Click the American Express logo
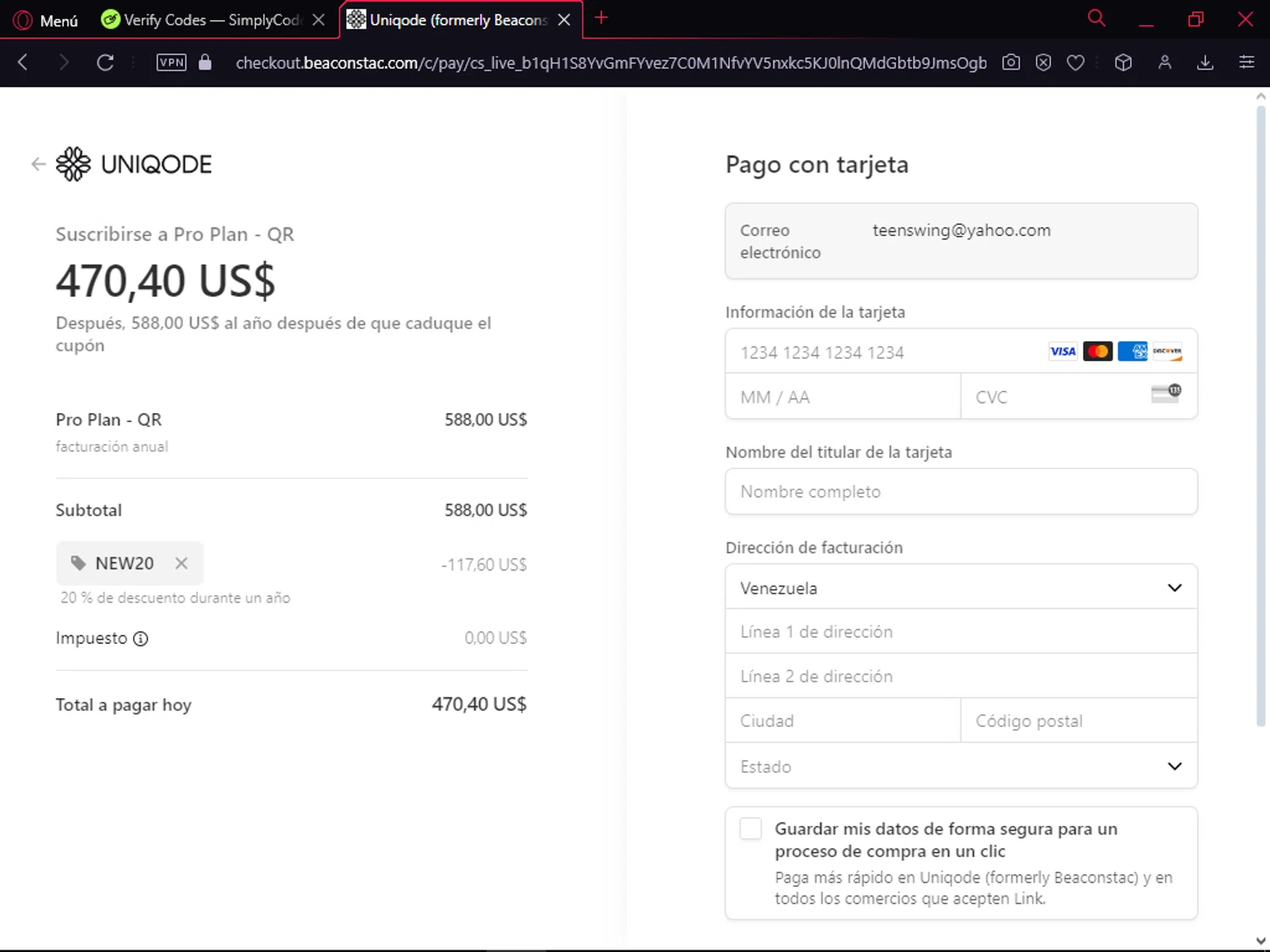 tap(1133, 351)
